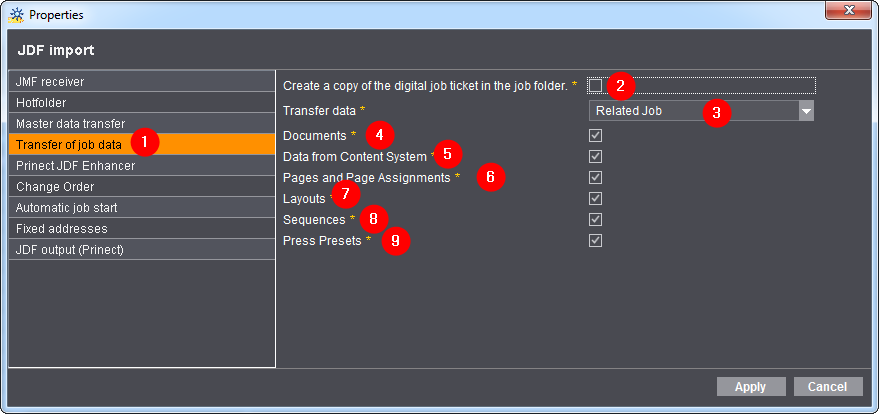
Task: Toggle the Documents checkbox
Action: [x=596, y=135]
